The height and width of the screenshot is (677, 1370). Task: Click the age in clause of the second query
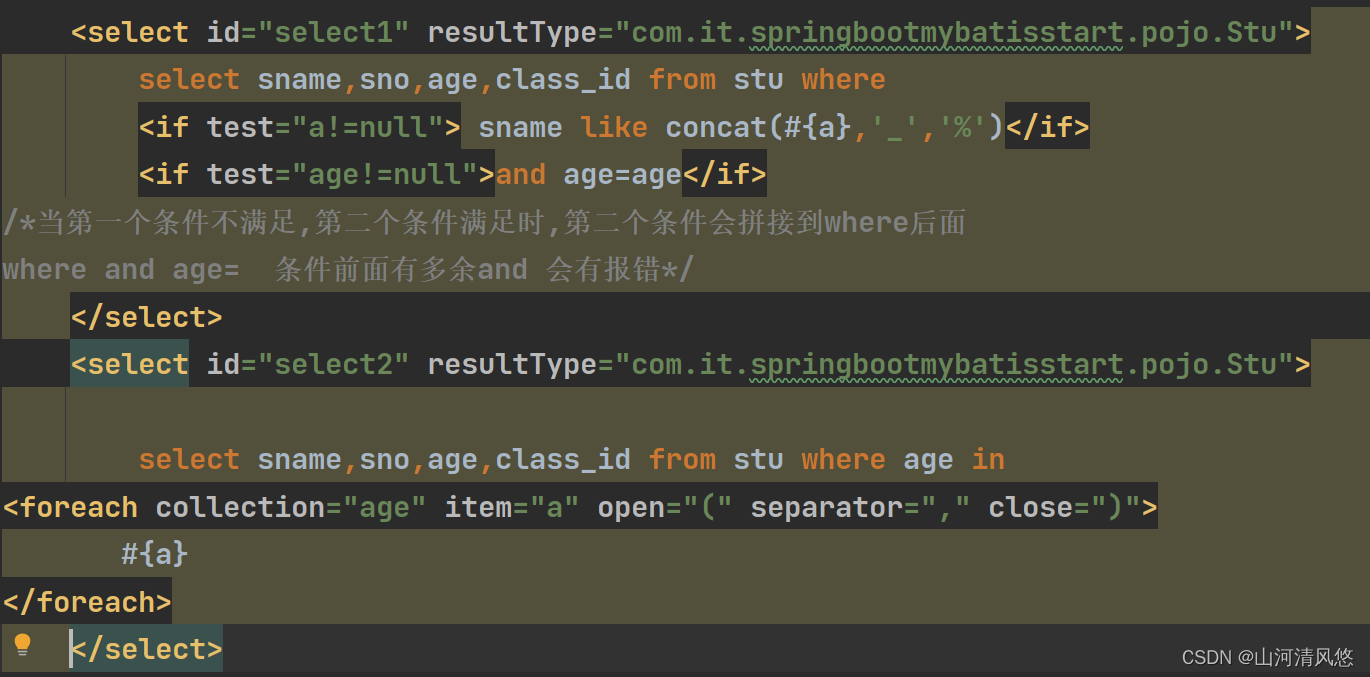(950, 459)
